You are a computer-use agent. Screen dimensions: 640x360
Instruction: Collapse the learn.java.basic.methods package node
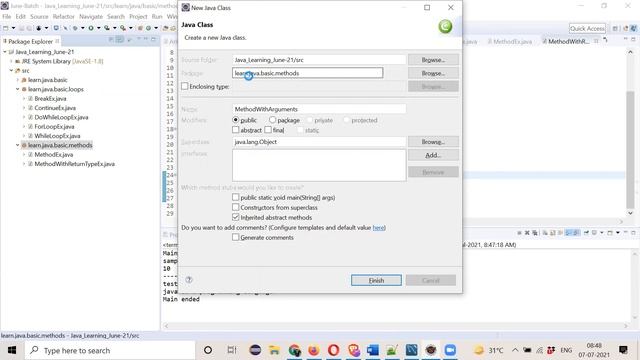[18, 145]
